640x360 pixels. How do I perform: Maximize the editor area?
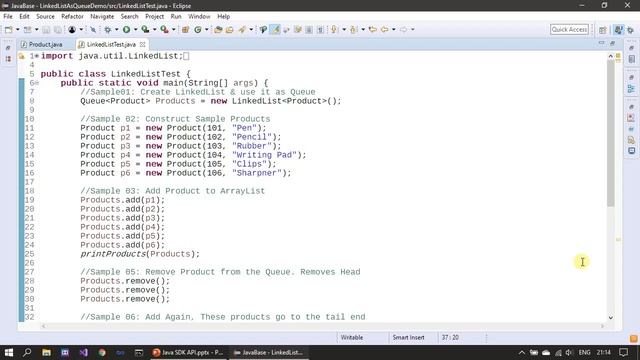612,43
